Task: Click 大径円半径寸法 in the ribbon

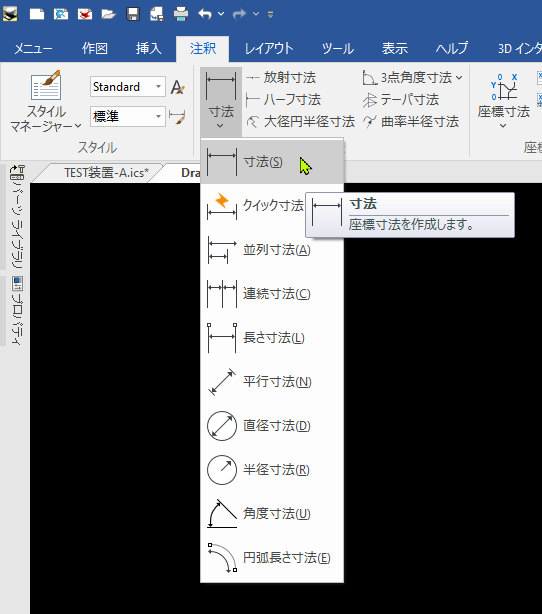Action: (x=300, y=122)
